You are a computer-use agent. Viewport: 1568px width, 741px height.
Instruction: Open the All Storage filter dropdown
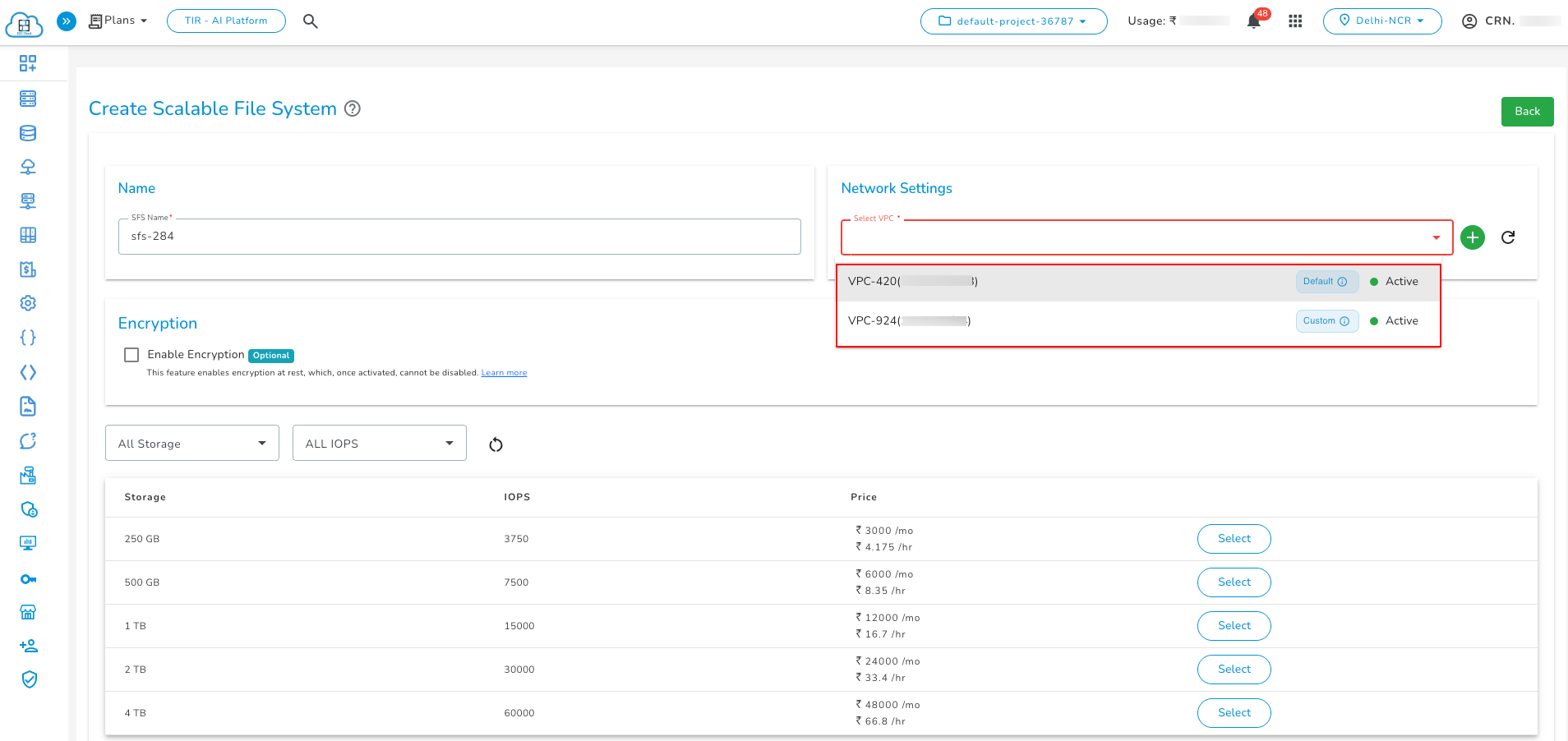191,443
